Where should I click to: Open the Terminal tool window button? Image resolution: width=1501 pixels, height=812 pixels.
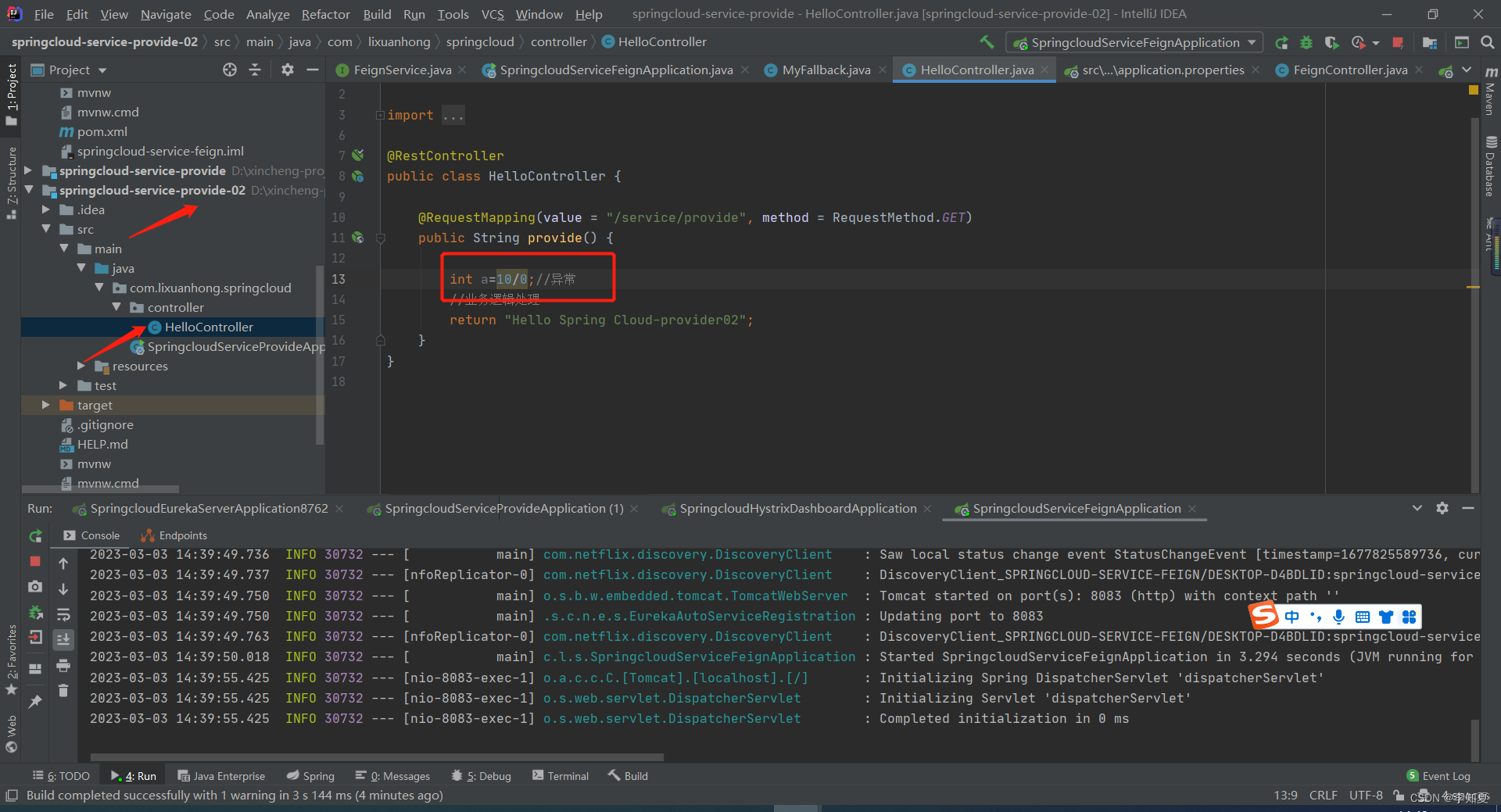(x=561, y=776)
